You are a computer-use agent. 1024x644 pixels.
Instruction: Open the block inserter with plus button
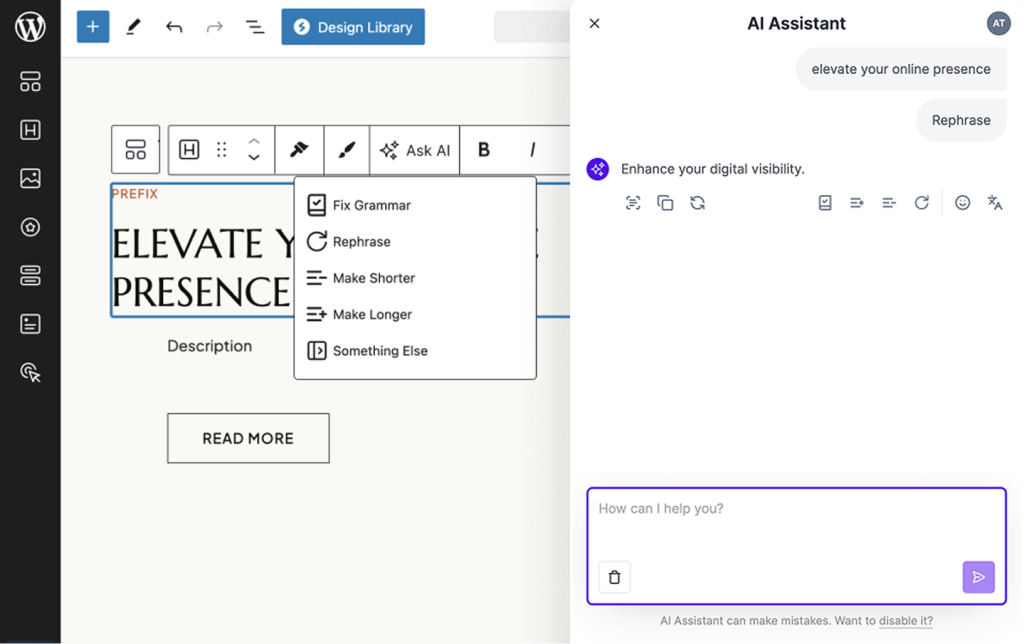coord(93,27)
